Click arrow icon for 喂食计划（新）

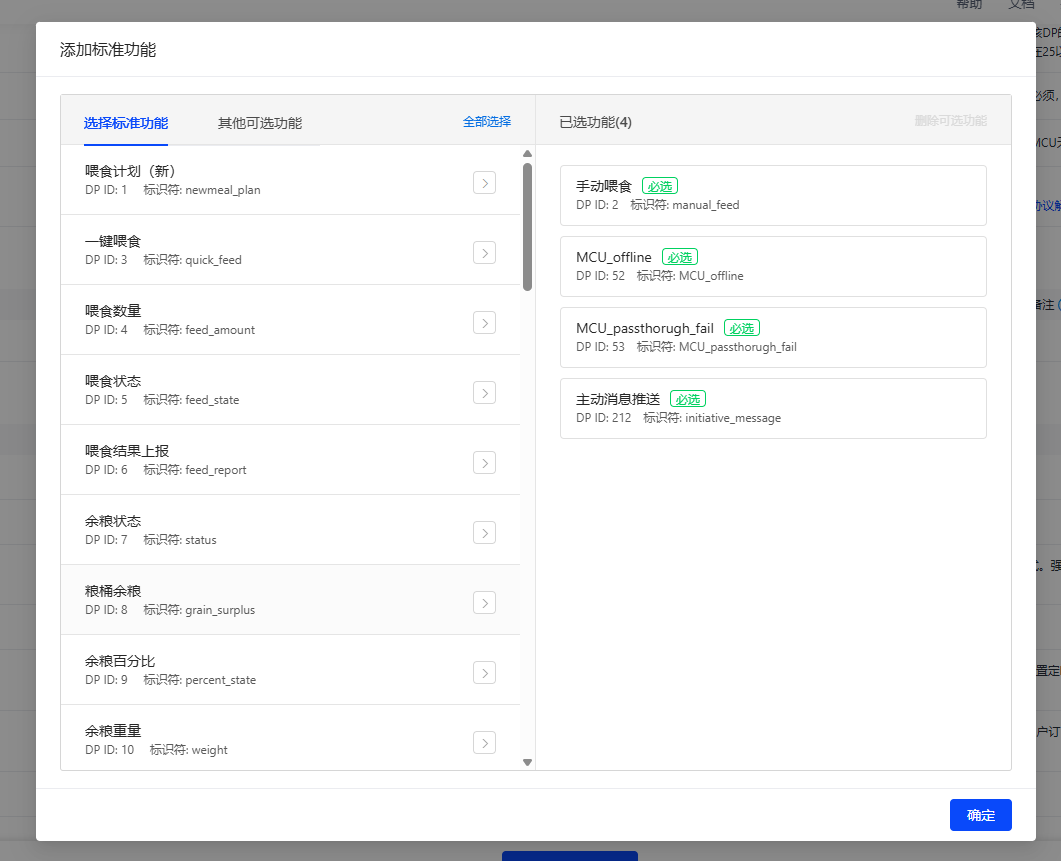point(484,182)
